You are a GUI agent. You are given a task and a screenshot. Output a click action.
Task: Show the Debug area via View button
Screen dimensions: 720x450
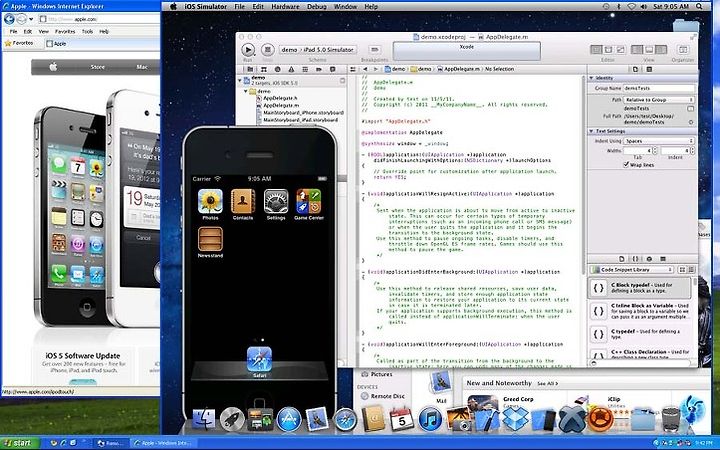click(x=649, y=50)
